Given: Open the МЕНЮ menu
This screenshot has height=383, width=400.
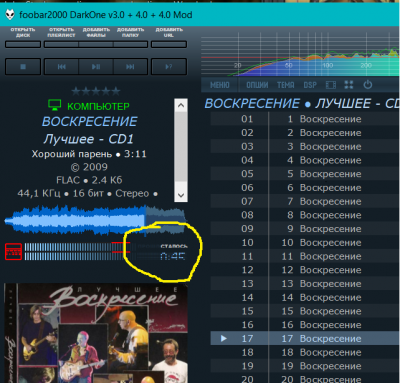Looking at the screenshot, I should click(x=220, y=85).
